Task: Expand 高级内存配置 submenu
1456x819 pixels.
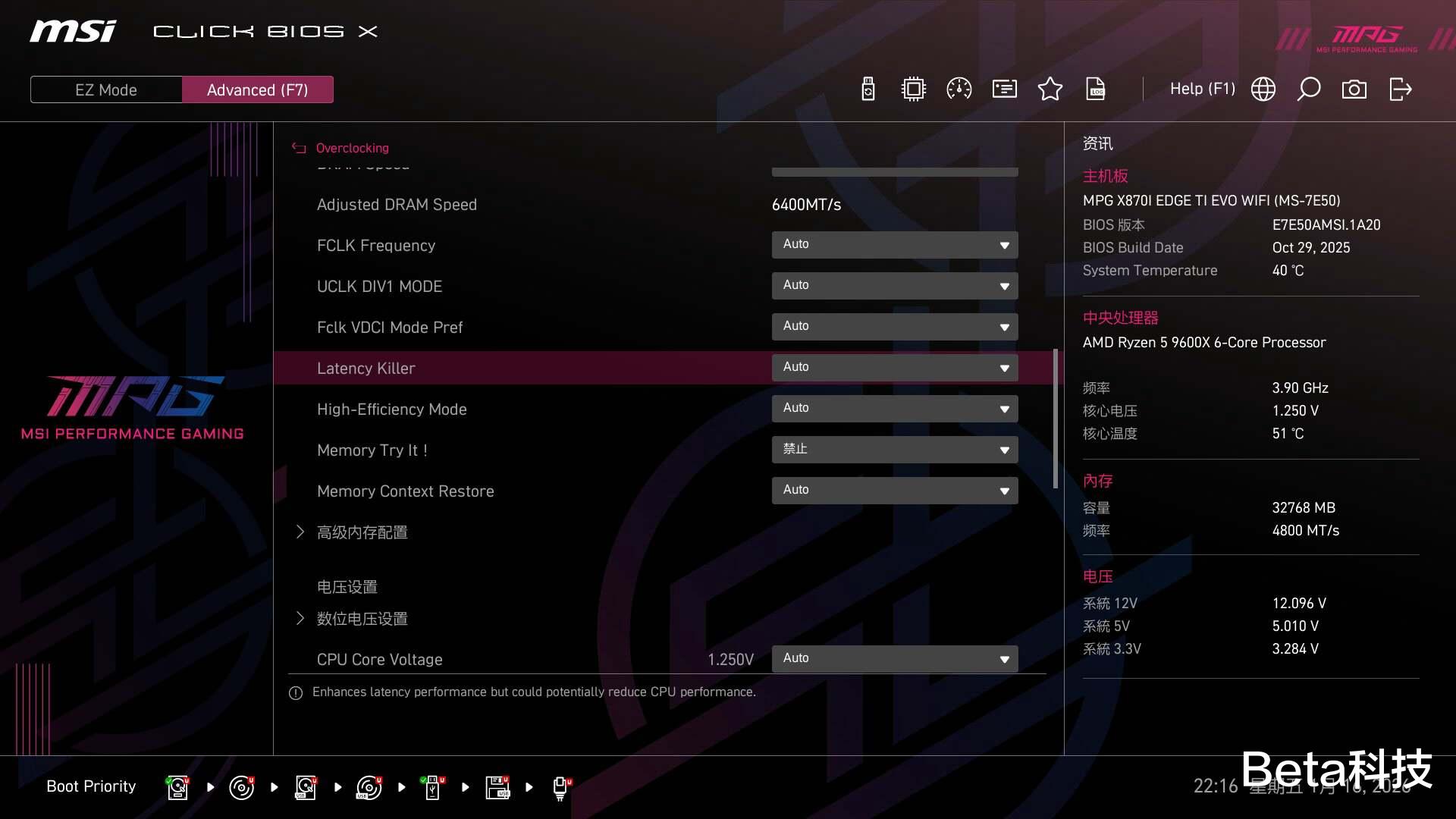Action: (x=362, y=532)
